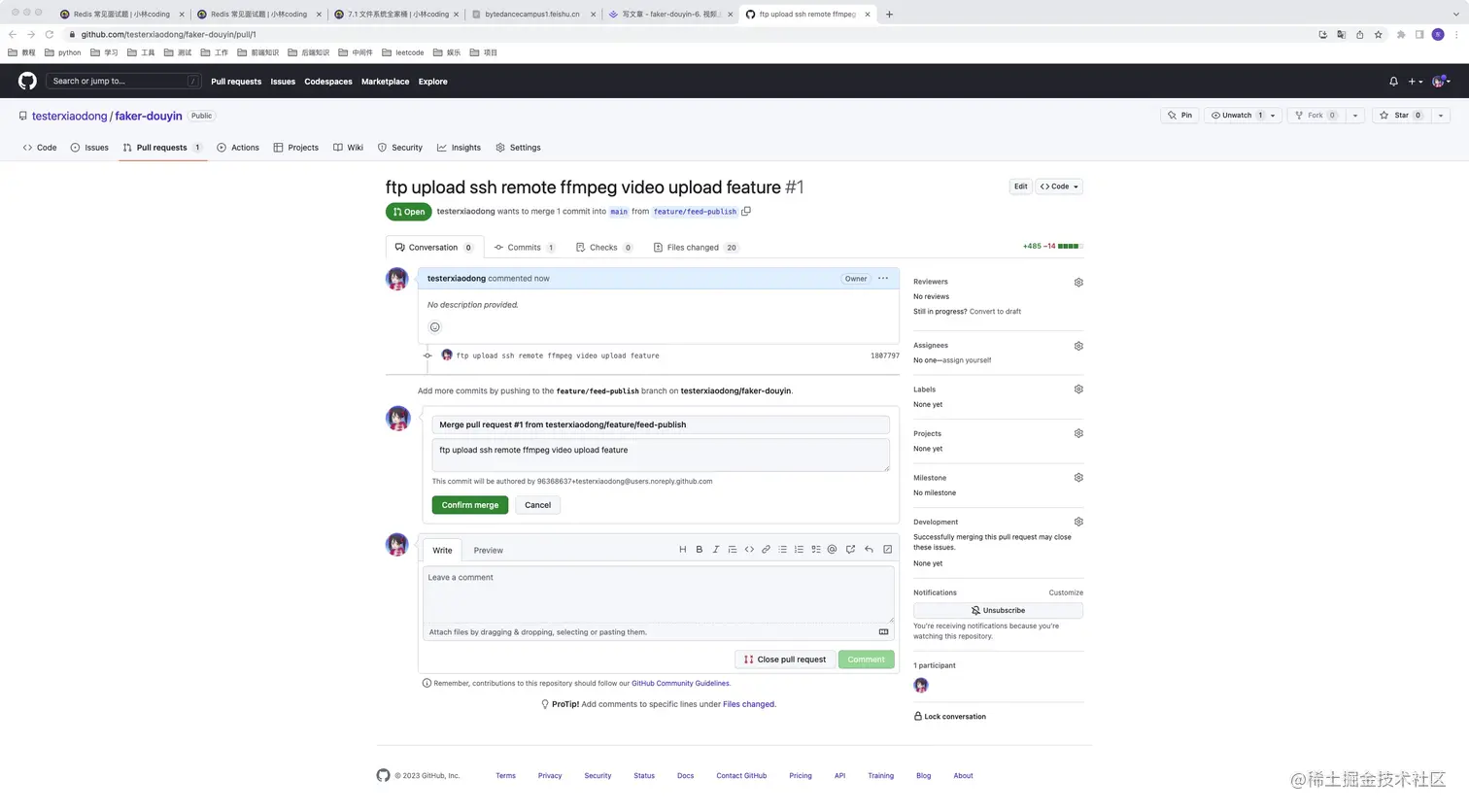This screenshot has width=1469, height=812.
Task: Insert a saved reply
Action: (869, 550)
